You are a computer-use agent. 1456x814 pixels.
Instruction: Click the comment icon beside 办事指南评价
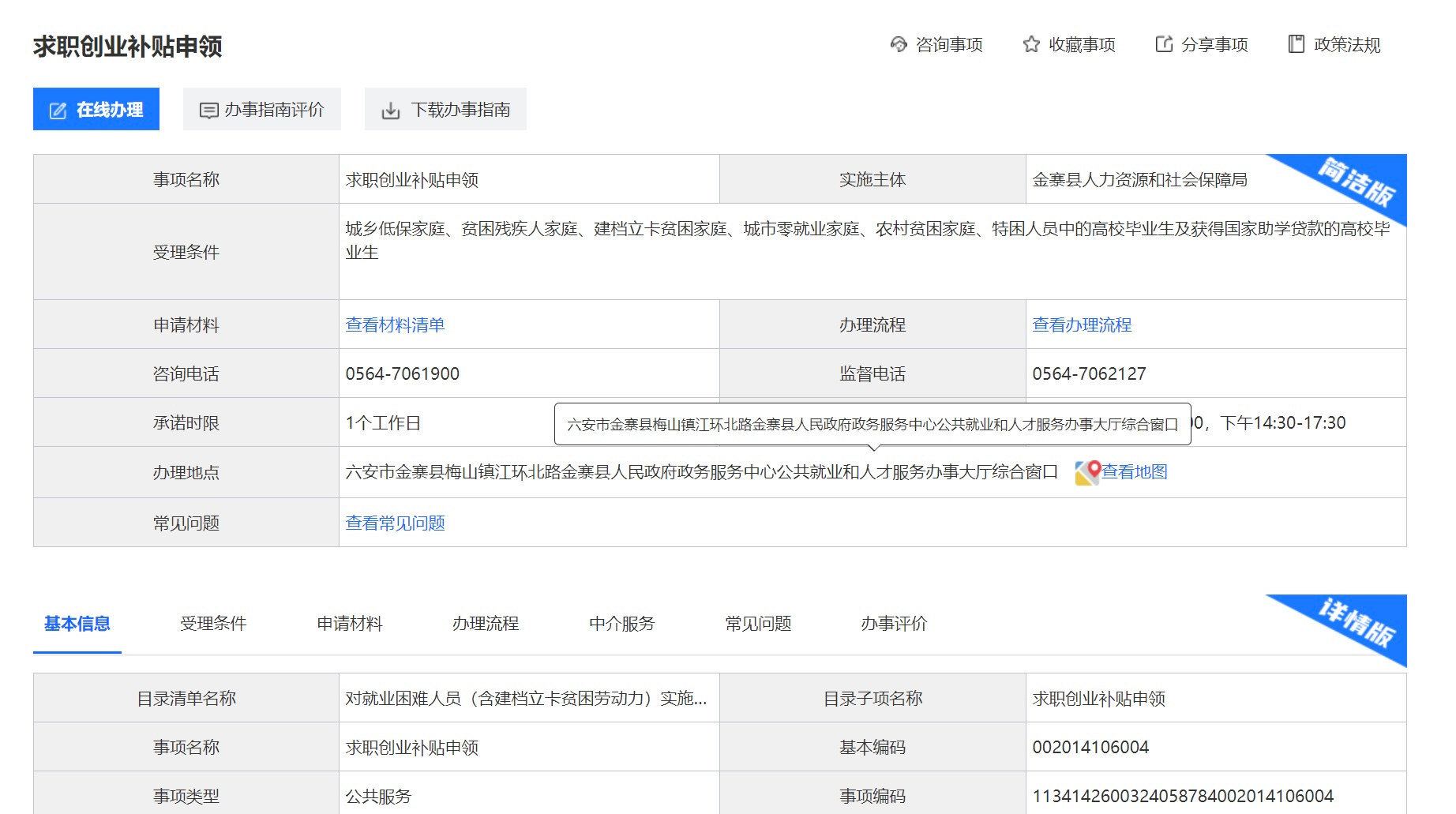208,111
